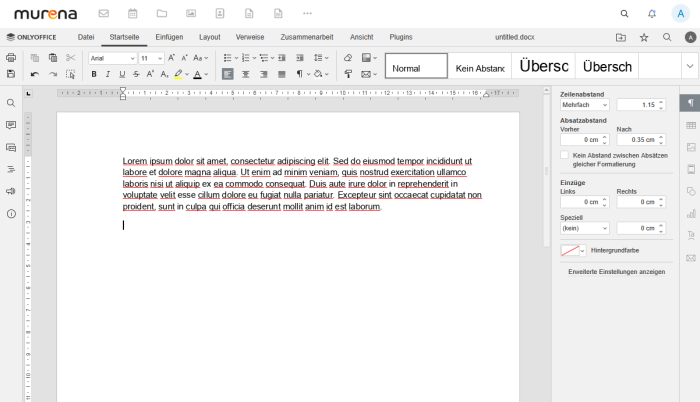Screen dimensions: 700x402
Task: Expand the paragraph styles gallery
Action: (689, 66)
